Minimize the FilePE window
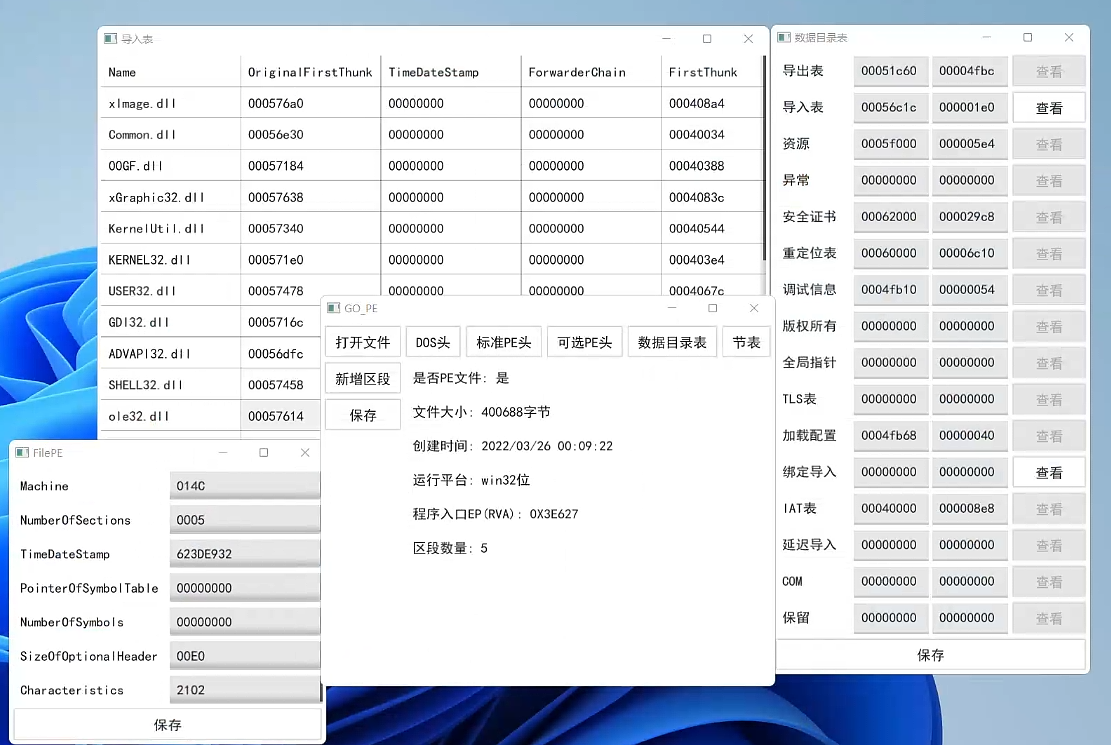 223,453
